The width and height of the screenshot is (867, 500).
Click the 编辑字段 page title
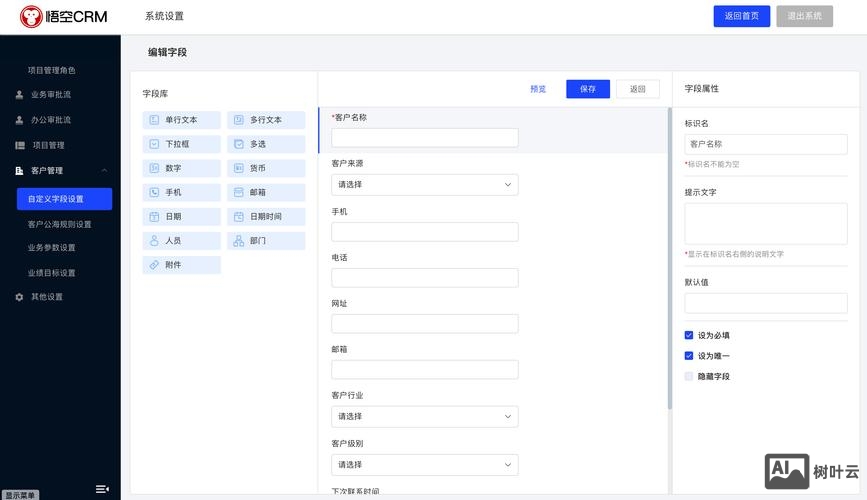[167, 52]
